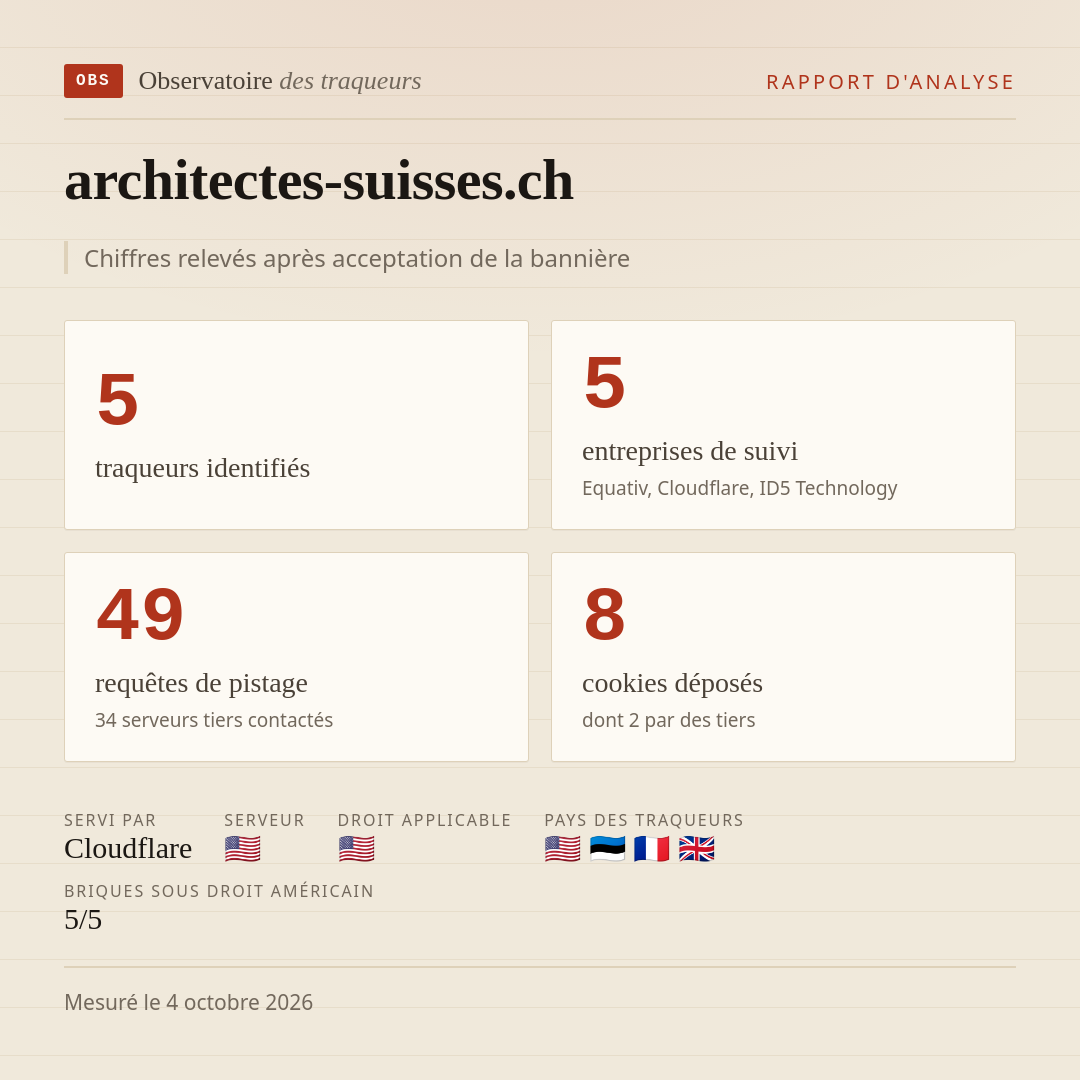
Task: Click '34 serveurs tiers contactés' text
Action: [x=214, y=720]
